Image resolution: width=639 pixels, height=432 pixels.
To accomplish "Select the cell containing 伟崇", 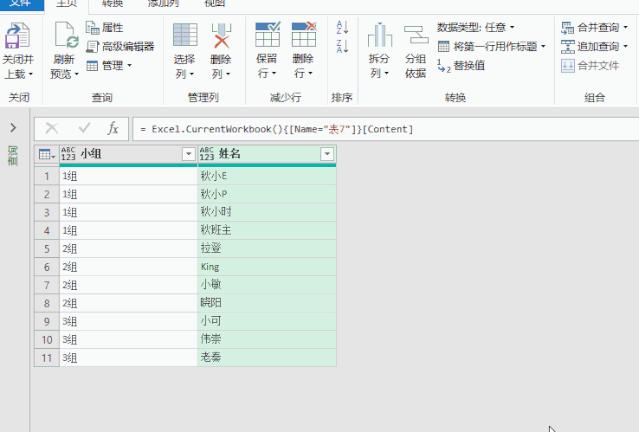I will 267,339.
